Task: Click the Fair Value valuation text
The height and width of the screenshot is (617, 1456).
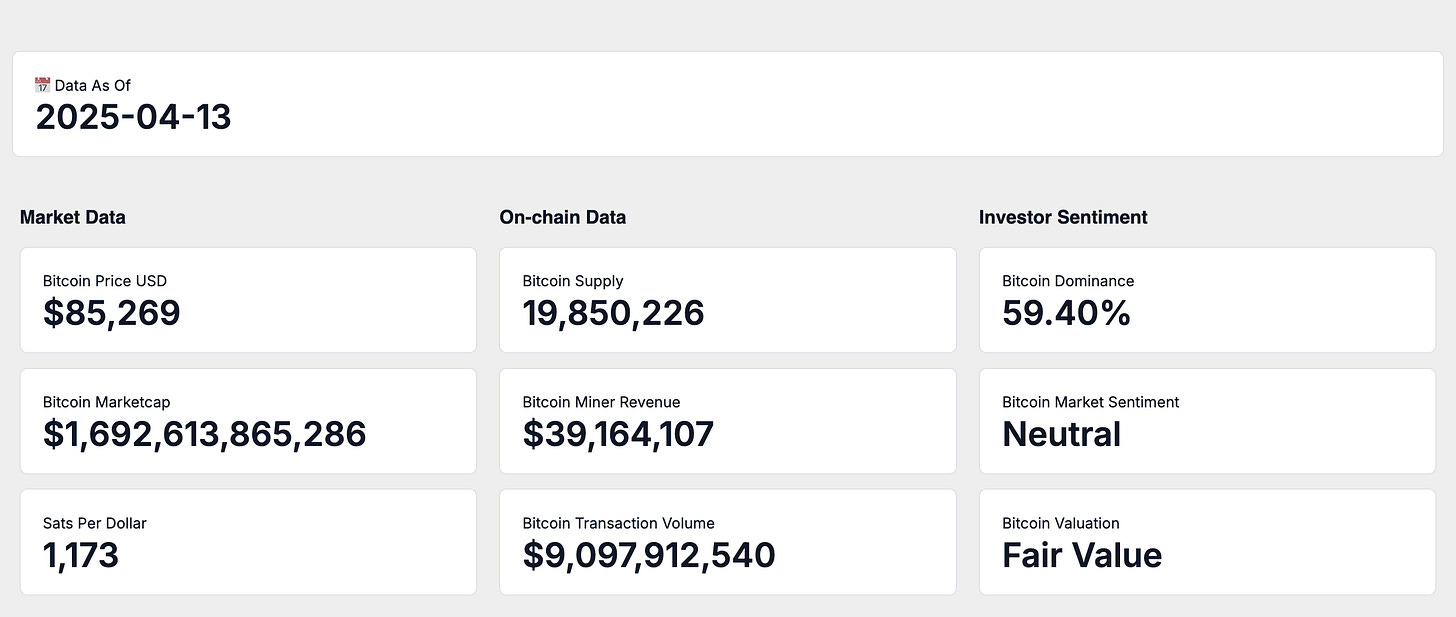Action: tap(1082, 555)
